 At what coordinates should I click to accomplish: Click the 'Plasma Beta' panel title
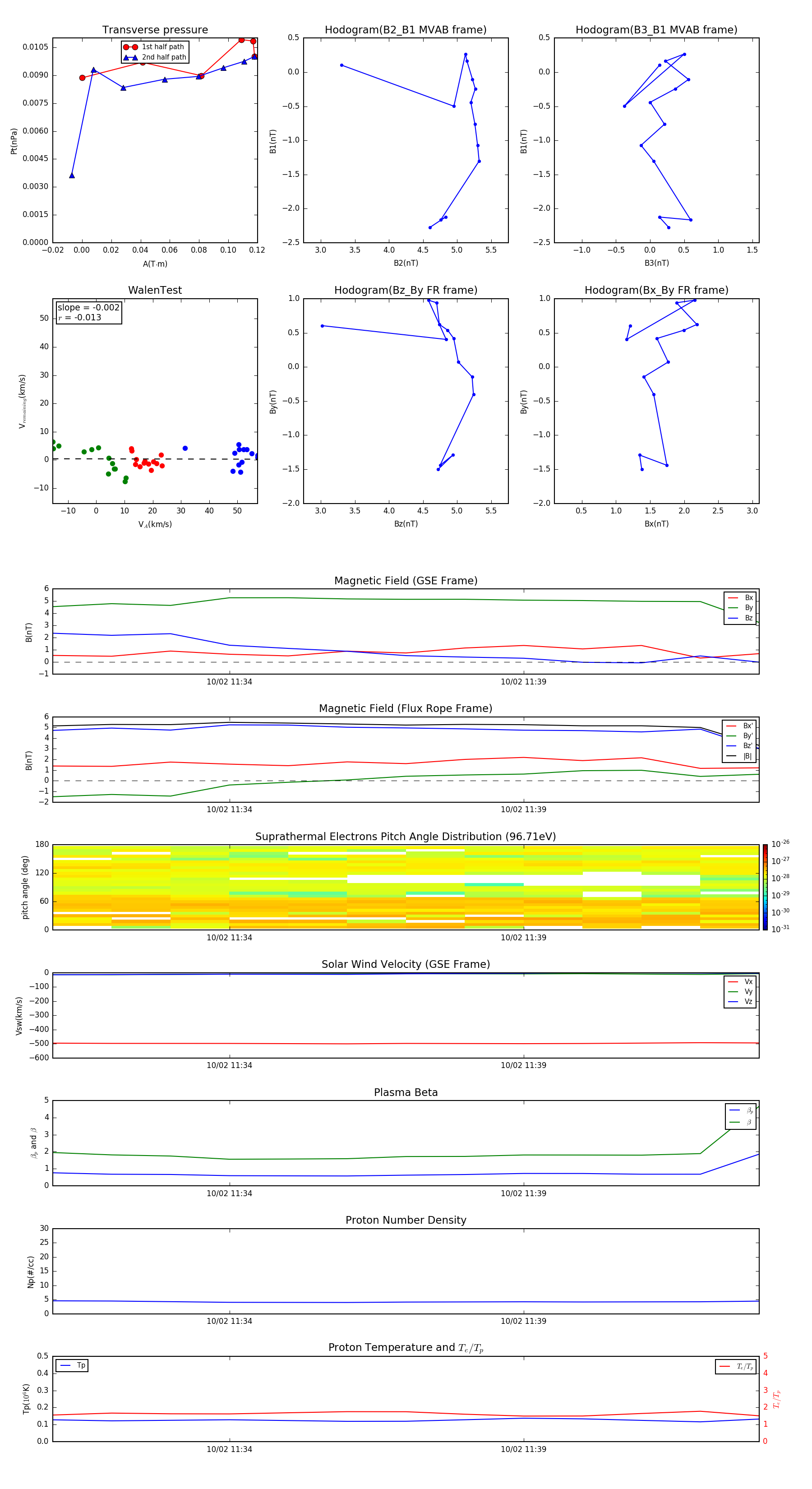point(406,1093)
